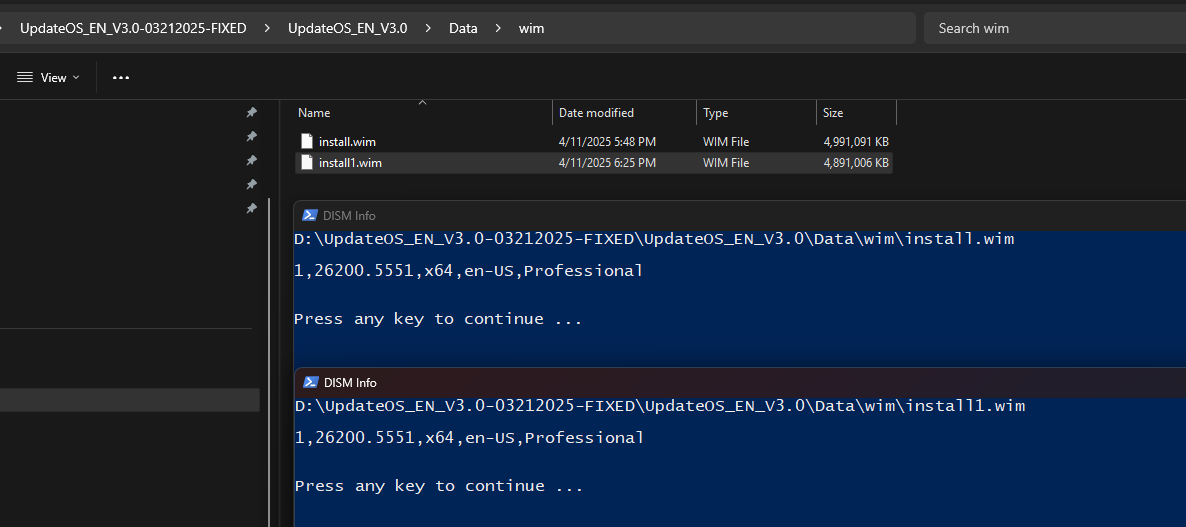Click WIM File type of install.wim
The image size is (1186, 527).
pos(726,142)
